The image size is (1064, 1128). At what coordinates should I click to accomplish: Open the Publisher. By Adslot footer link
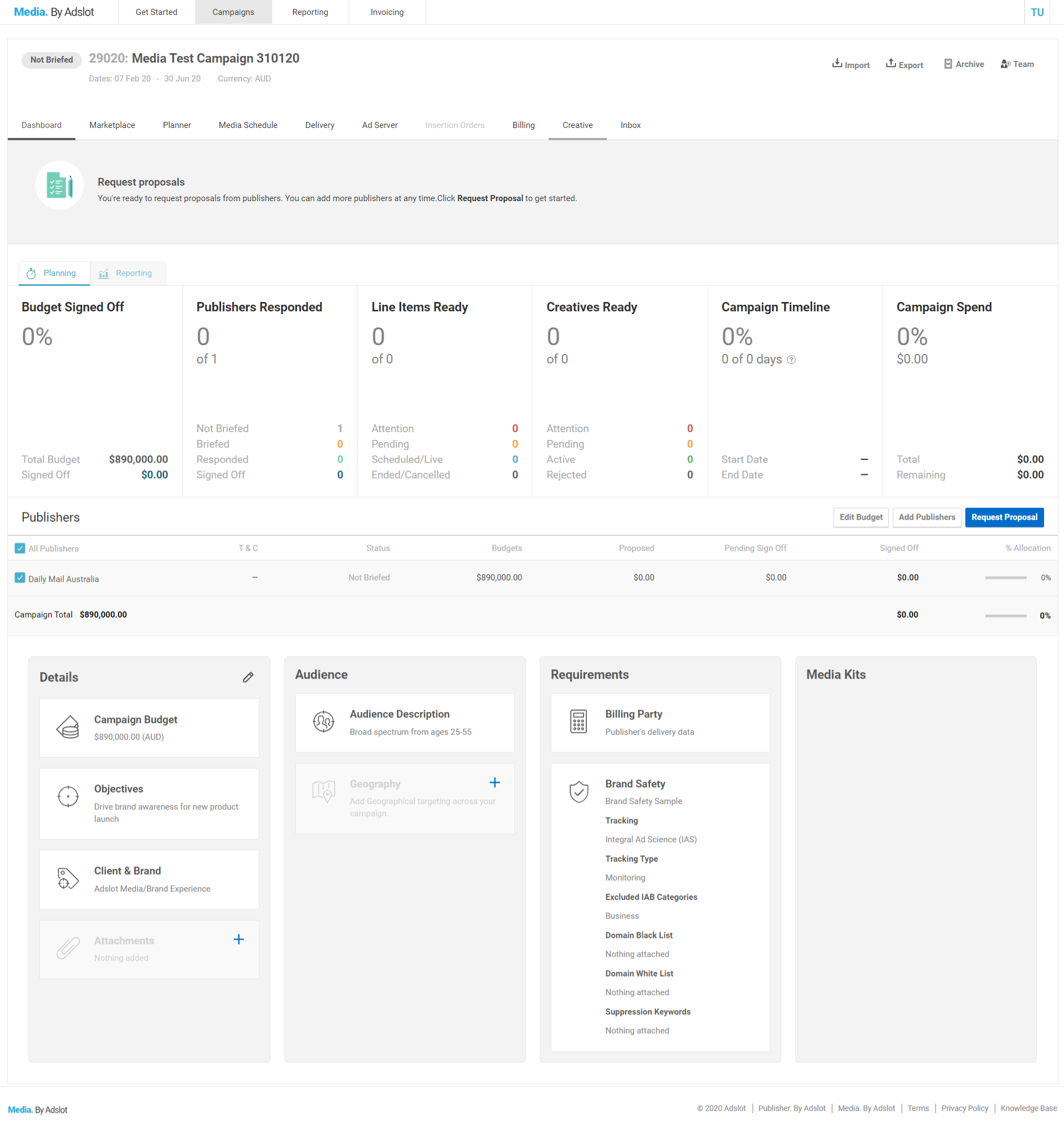pos(791,1109)
